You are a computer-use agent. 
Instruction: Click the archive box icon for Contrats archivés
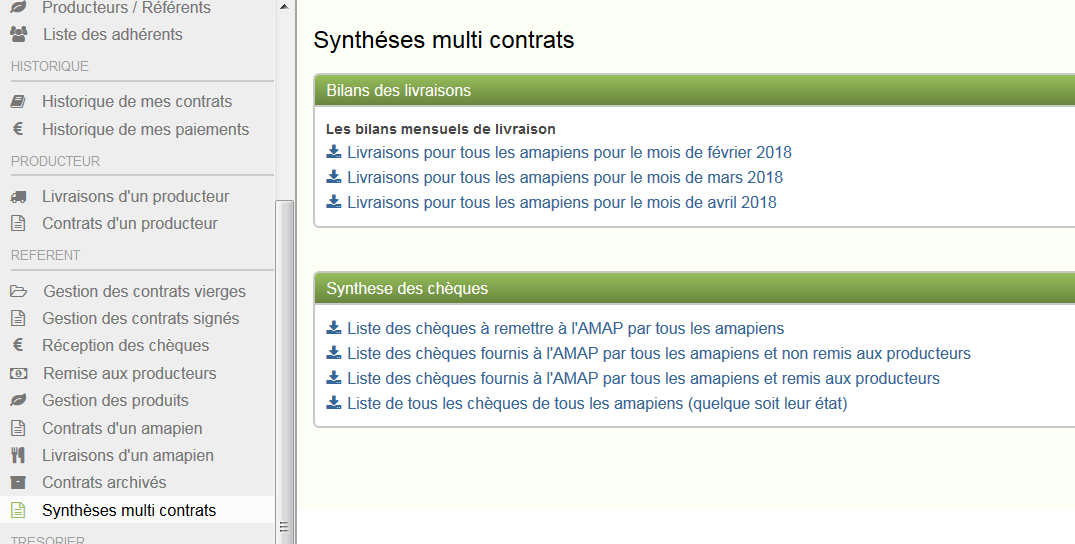pos(19,482)
